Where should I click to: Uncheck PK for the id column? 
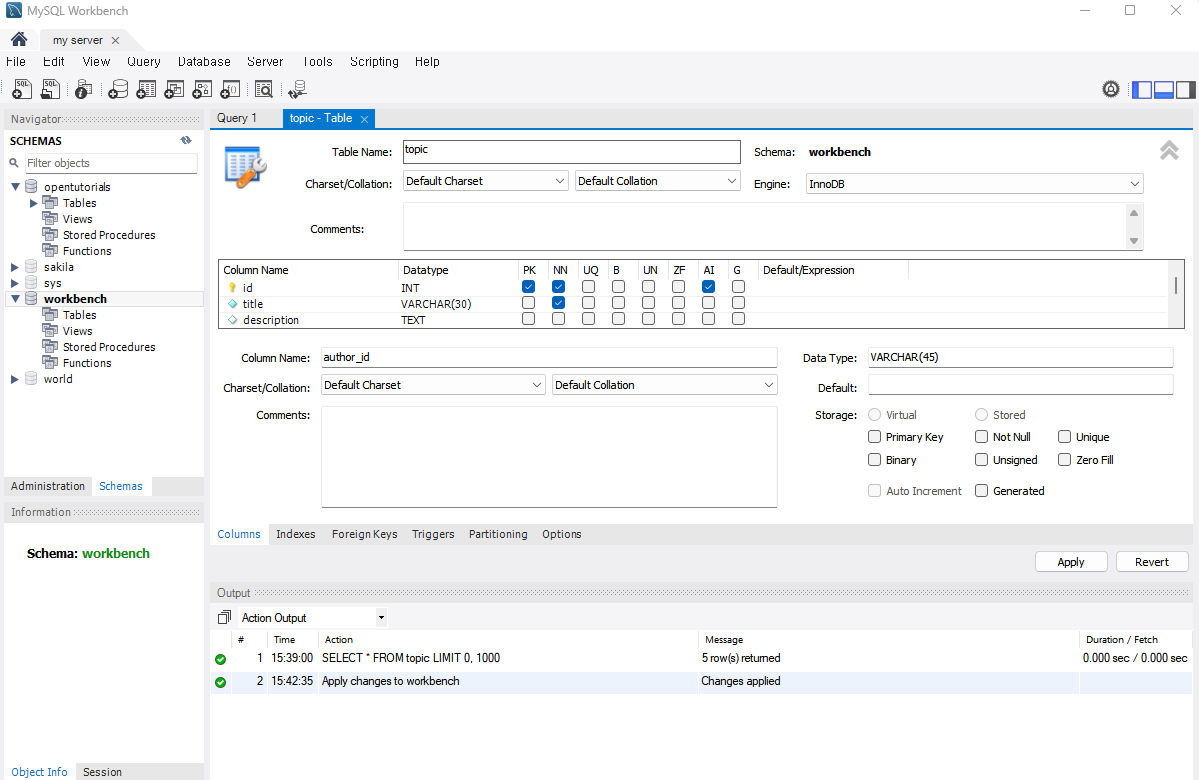[x=528, y=287]
